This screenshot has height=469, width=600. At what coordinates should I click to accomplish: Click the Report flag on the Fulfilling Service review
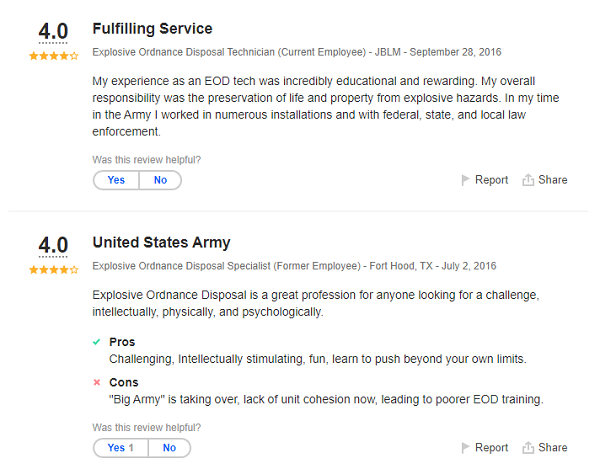(x=485, y=180)
